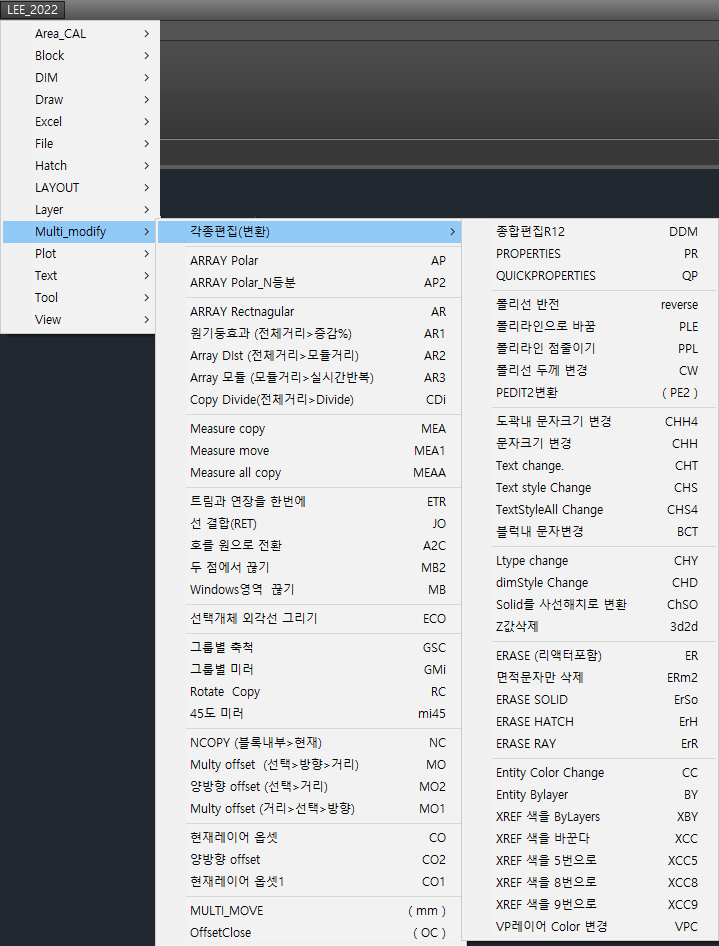This screenshot has width=719, height=946.
Task: Select 그룹별 미러 (GMi)
Action: pyautogui.click(x=309, y=670)
